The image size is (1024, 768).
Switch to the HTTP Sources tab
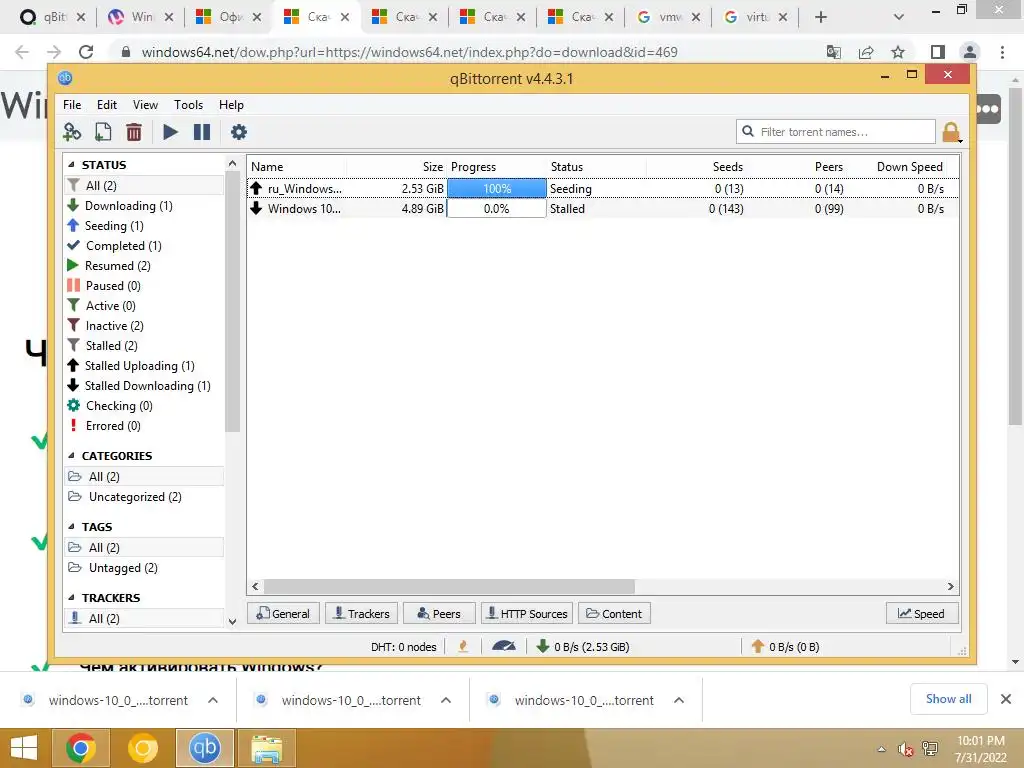527,613
